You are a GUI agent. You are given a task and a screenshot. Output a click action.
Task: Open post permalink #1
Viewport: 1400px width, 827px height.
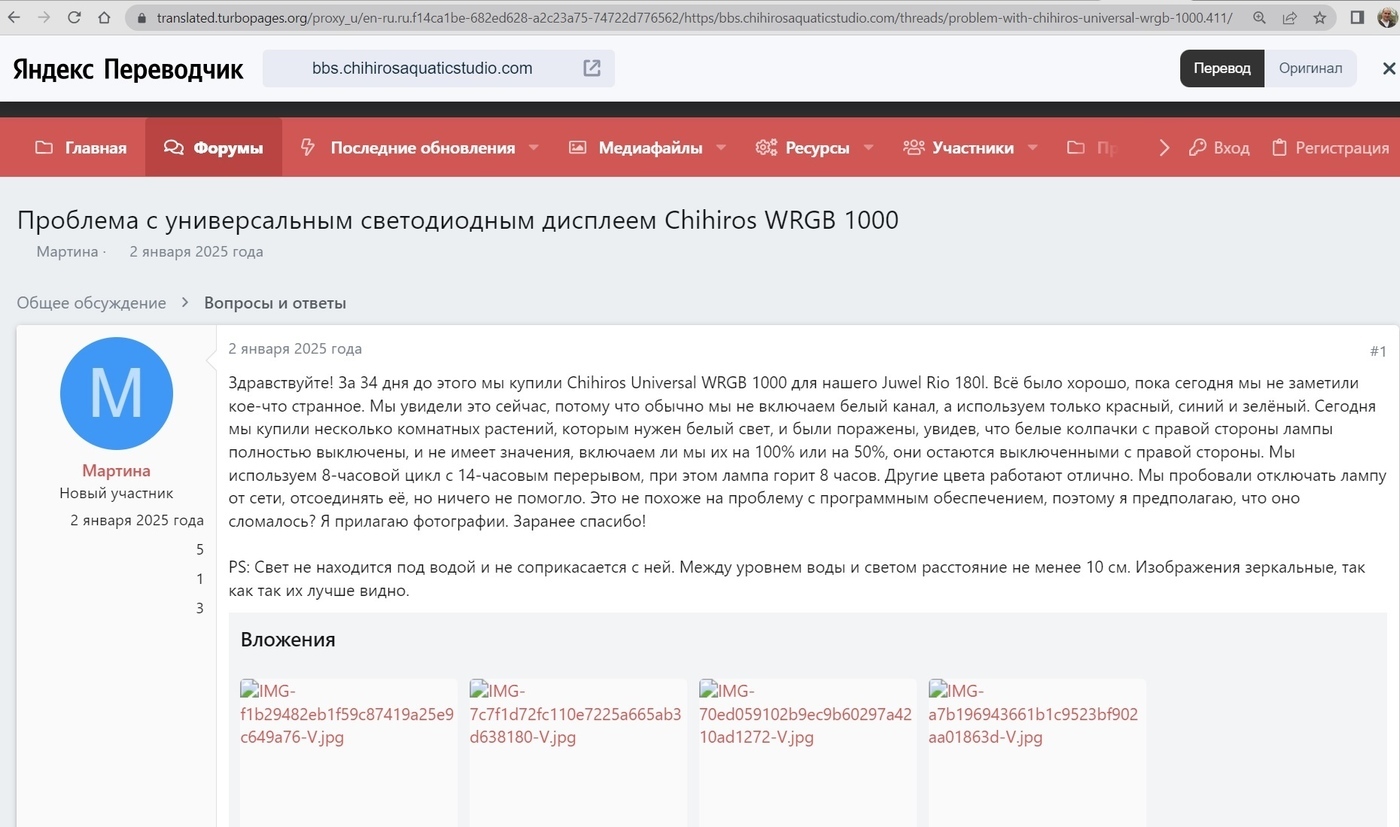click(x=1378, y=351)
